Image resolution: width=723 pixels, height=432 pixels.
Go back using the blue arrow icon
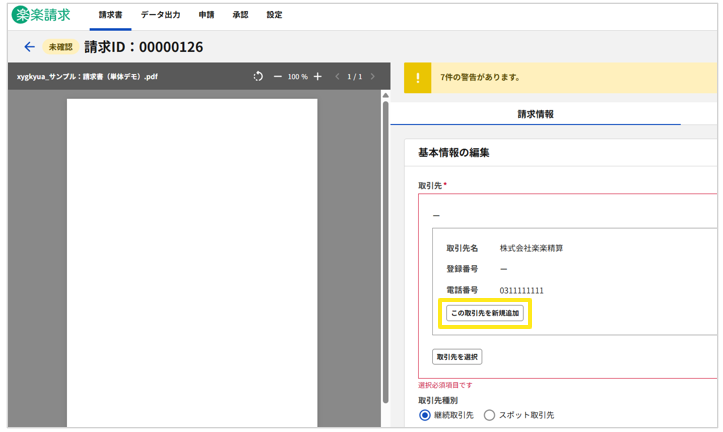pos(29,47)
